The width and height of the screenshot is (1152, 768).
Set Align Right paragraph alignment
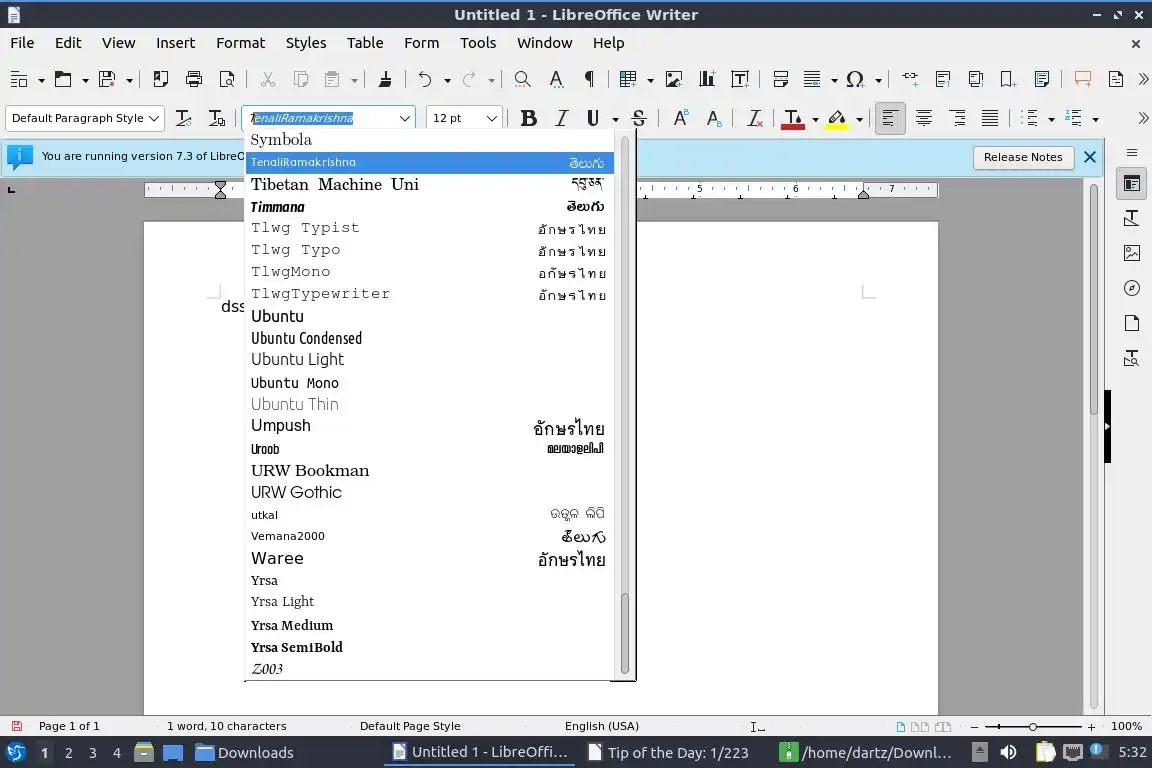point(957,118)
